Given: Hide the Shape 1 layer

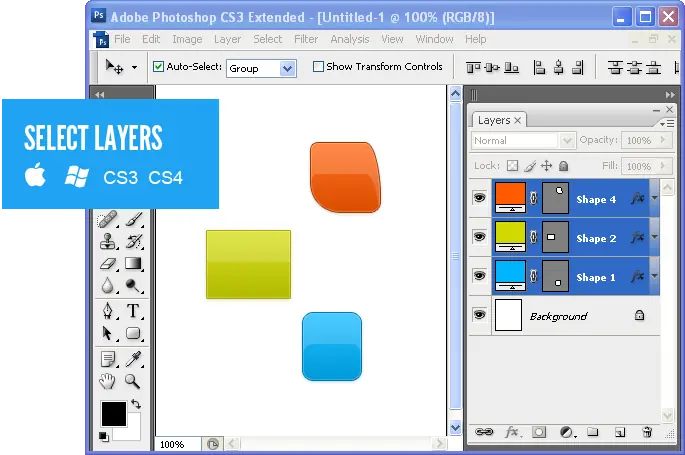Looking at the screenshot, I should pos(479,276).
